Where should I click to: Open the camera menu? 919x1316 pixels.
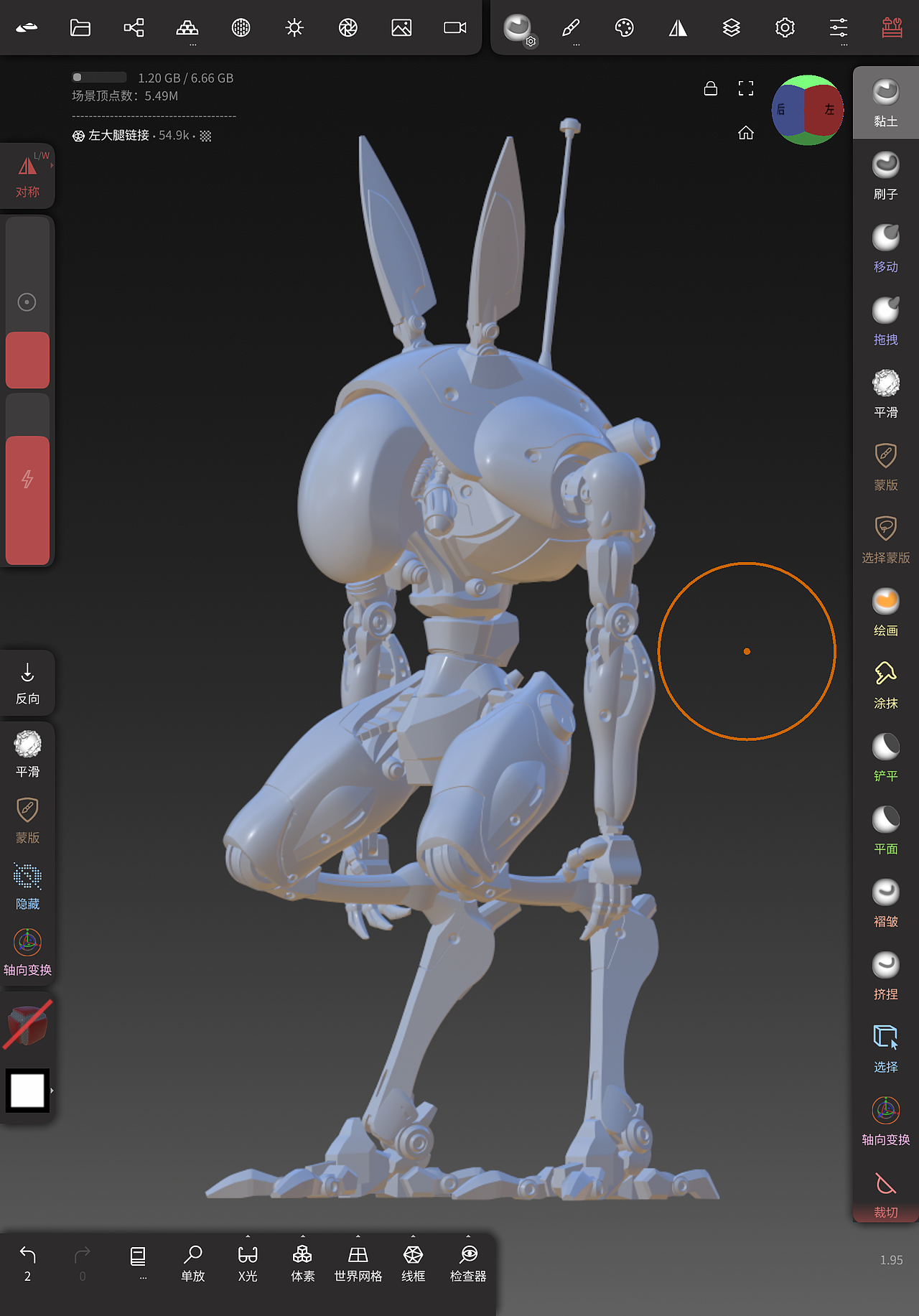point(455,28)
